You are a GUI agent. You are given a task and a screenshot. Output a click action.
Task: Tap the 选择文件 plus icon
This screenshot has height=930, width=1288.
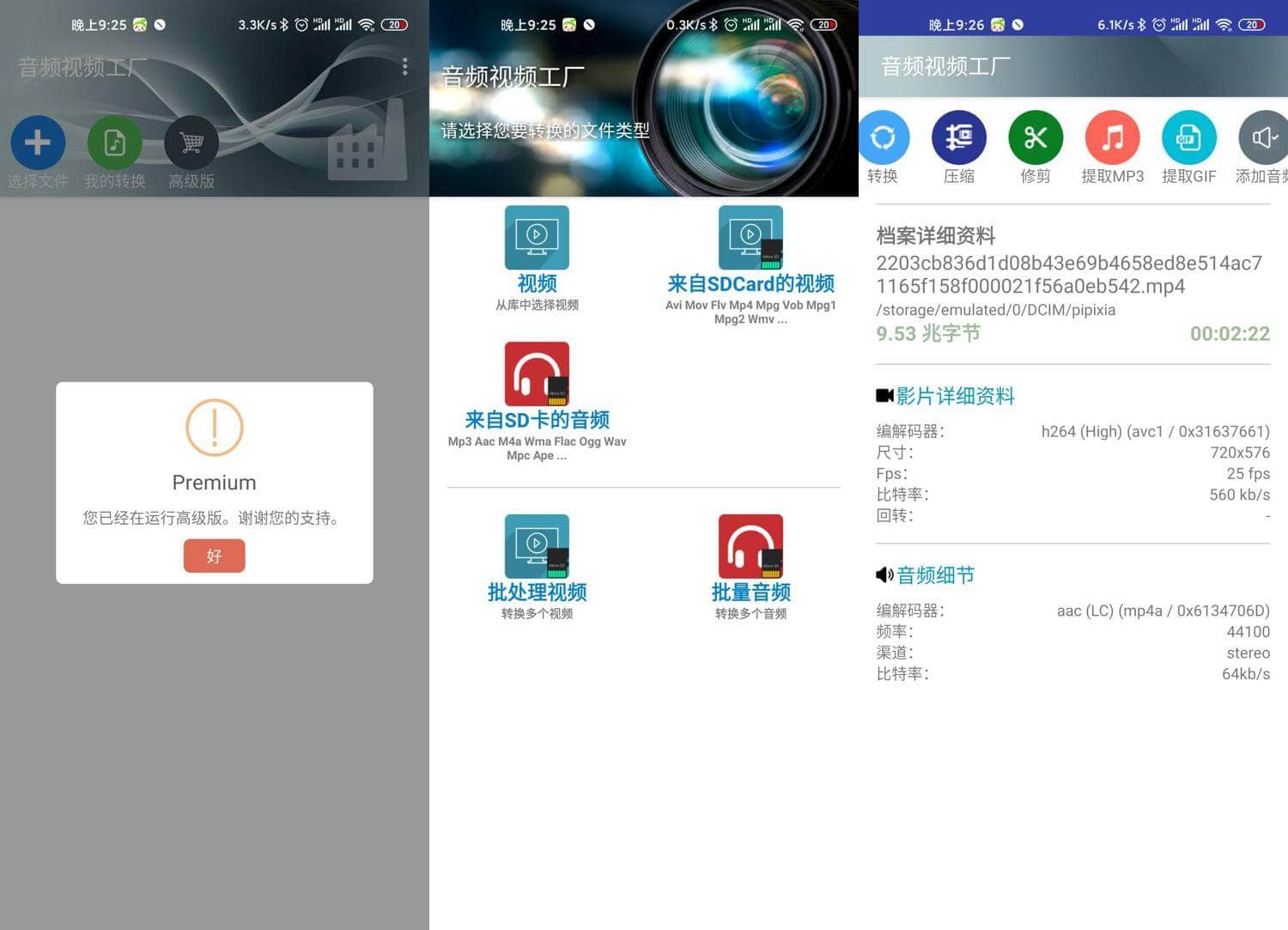[x=38, y=143]
